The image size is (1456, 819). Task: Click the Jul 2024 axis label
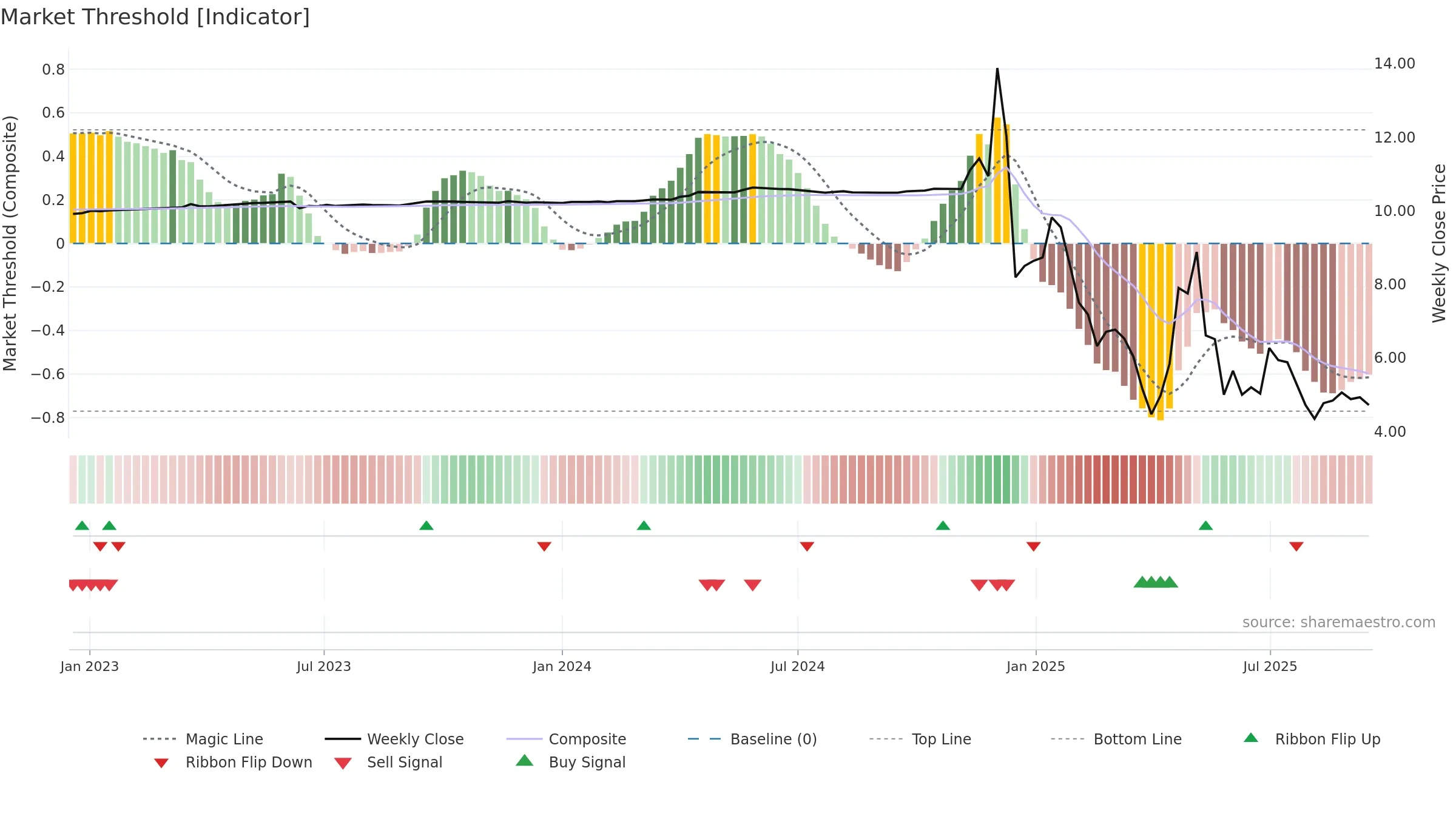[798, 666]
